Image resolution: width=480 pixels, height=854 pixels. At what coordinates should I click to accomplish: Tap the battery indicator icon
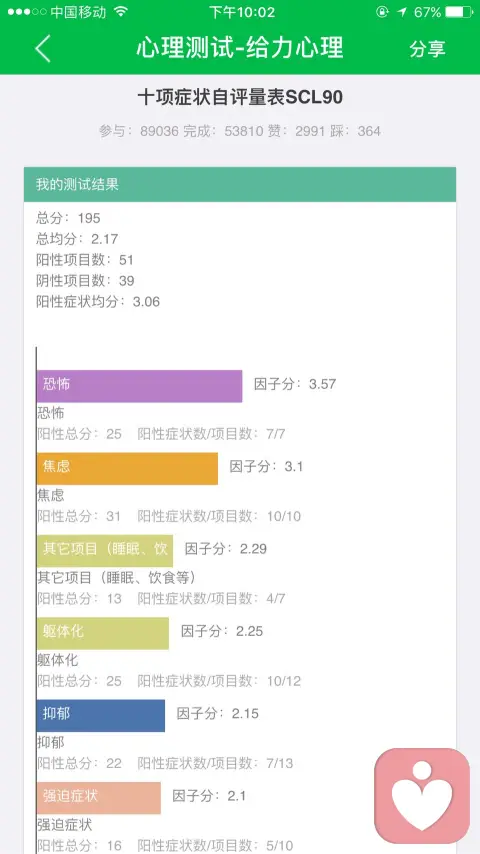click(x=459, y=12)
